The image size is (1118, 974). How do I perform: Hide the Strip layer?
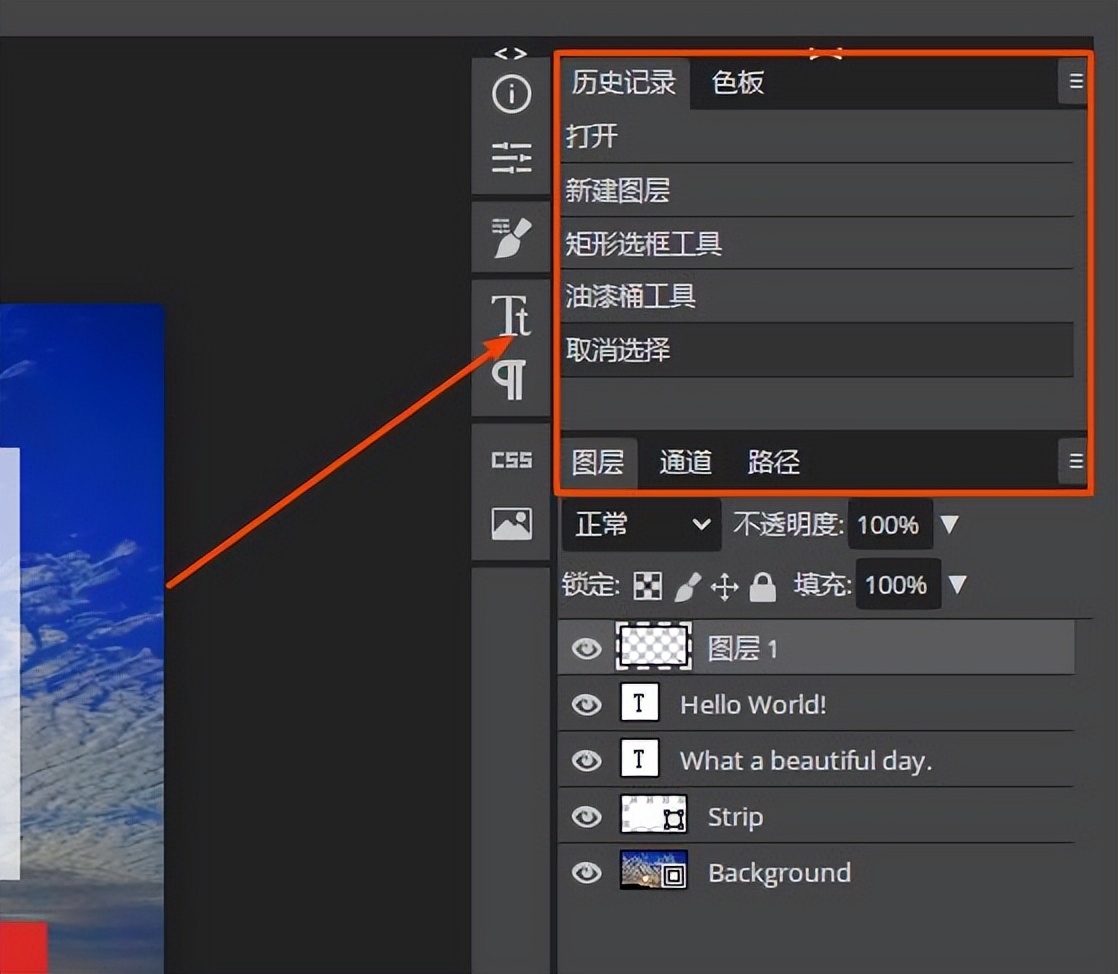585,815
